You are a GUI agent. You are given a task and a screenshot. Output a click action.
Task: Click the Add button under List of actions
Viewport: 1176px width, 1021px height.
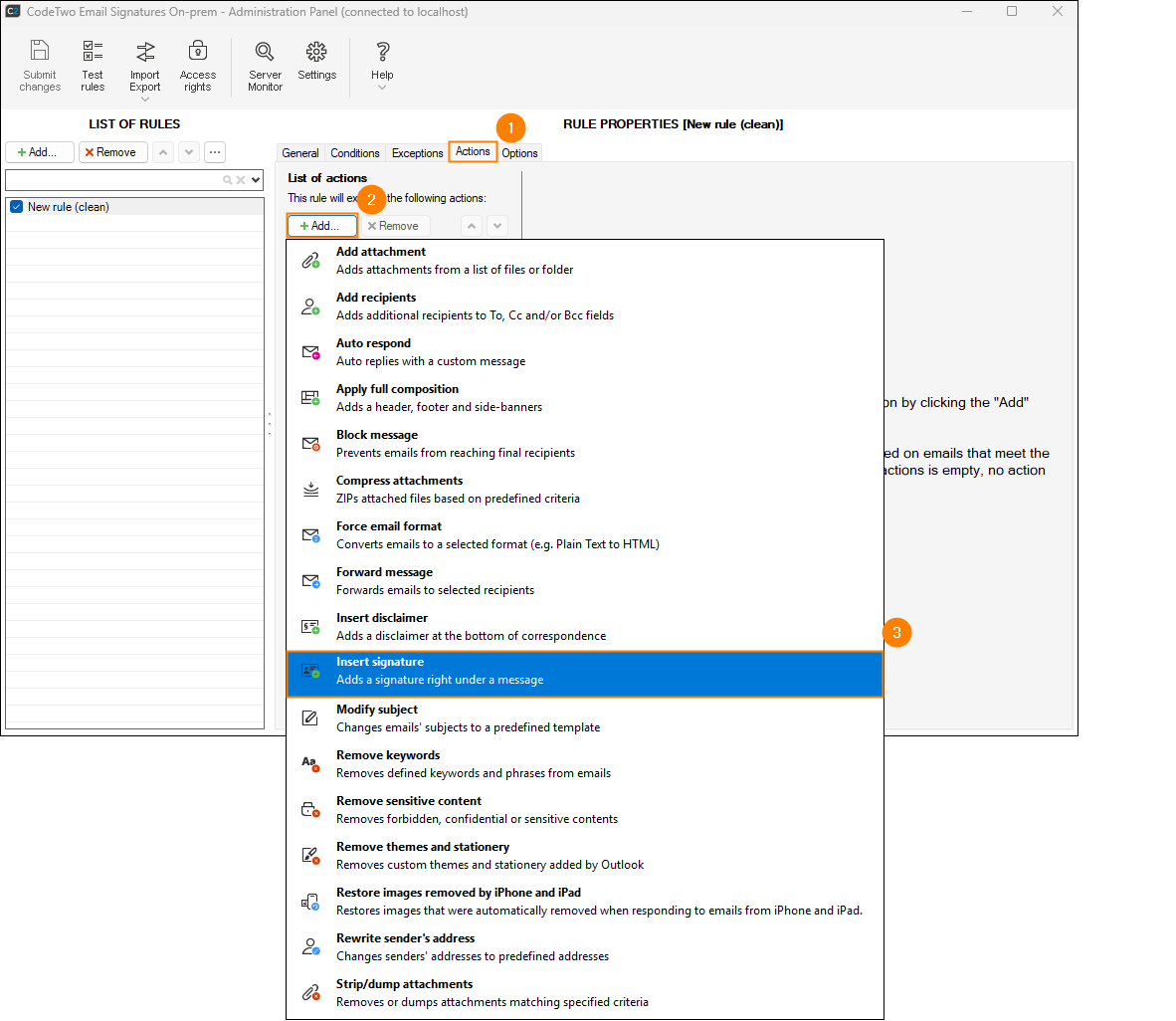(321, 225)
